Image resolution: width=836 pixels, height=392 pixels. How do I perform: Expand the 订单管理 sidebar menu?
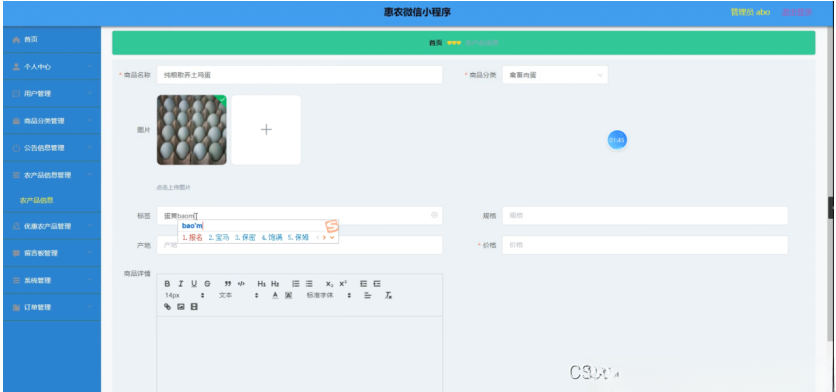pos(52,307)
